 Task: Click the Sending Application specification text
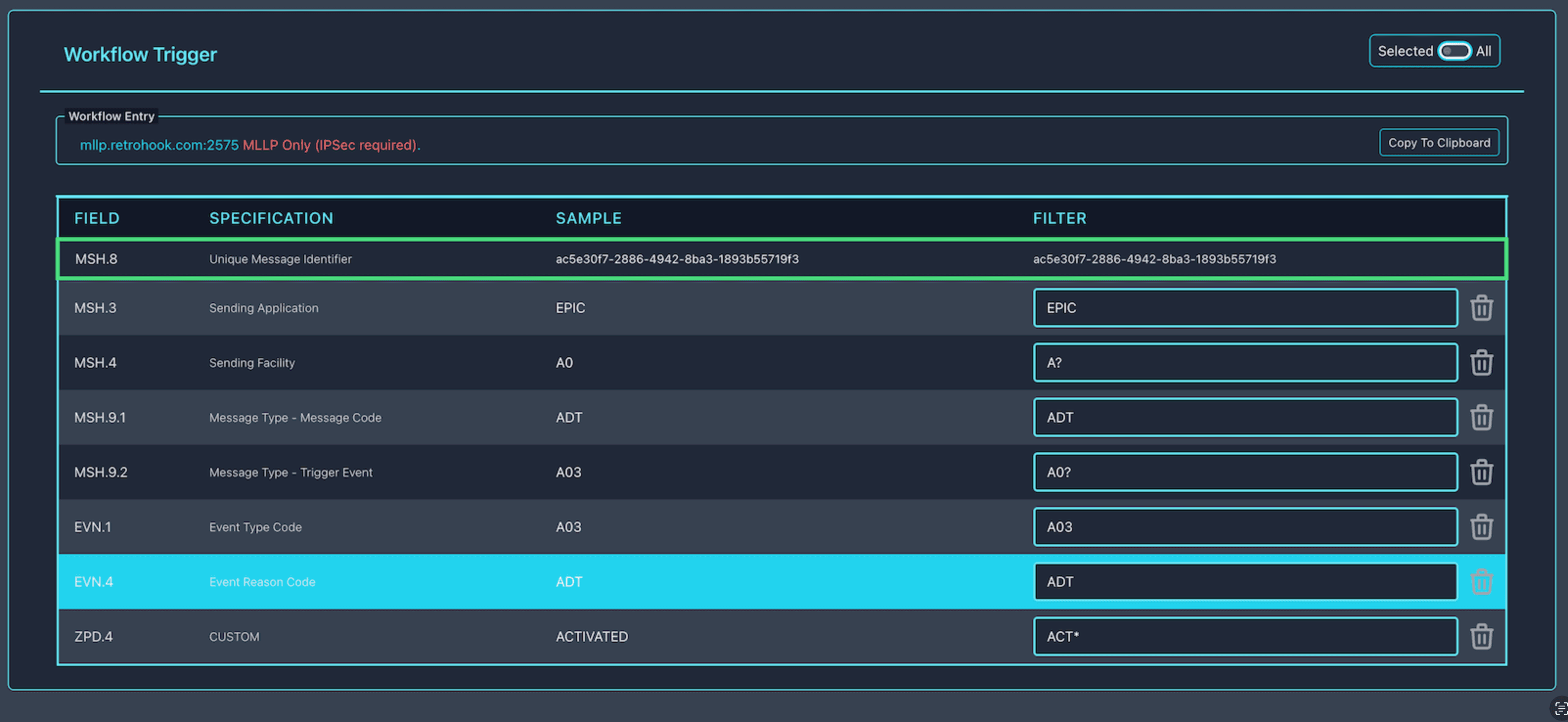pyautogui.click(x=264, y=308)
